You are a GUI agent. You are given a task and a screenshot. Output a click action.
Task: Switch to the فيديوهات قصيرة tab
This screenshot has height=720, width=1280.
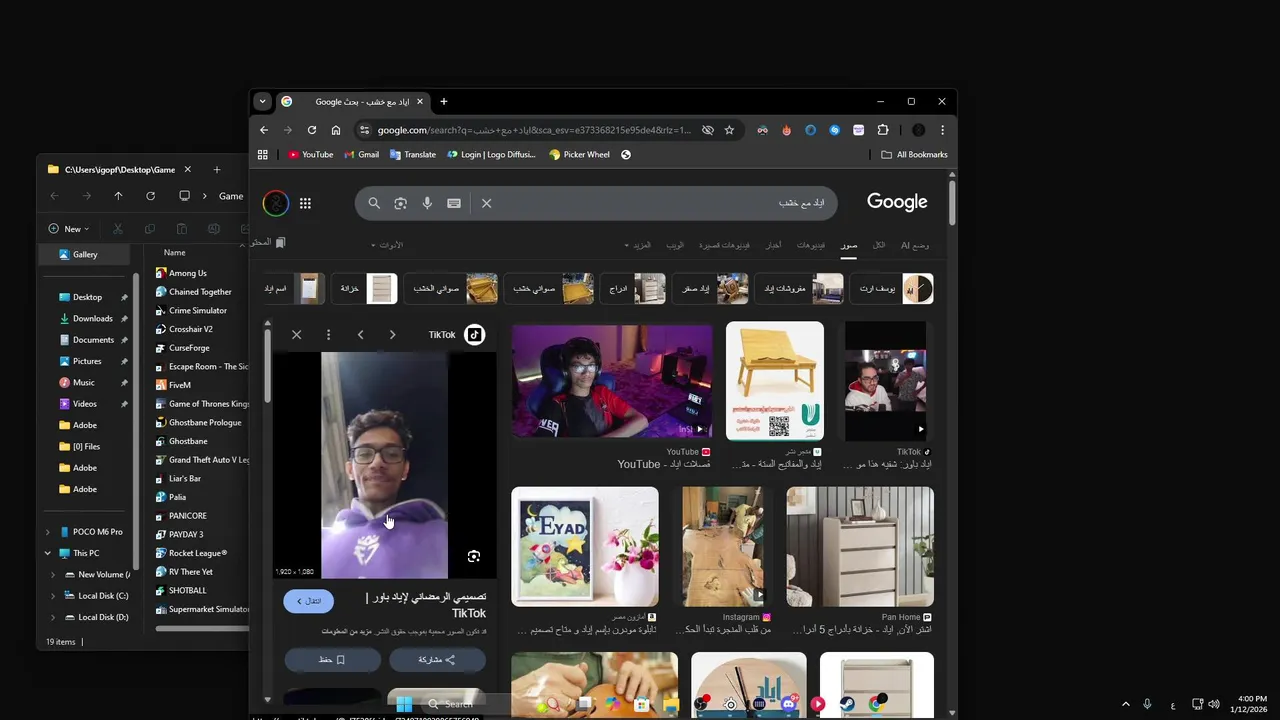click(x=725, y=245)
